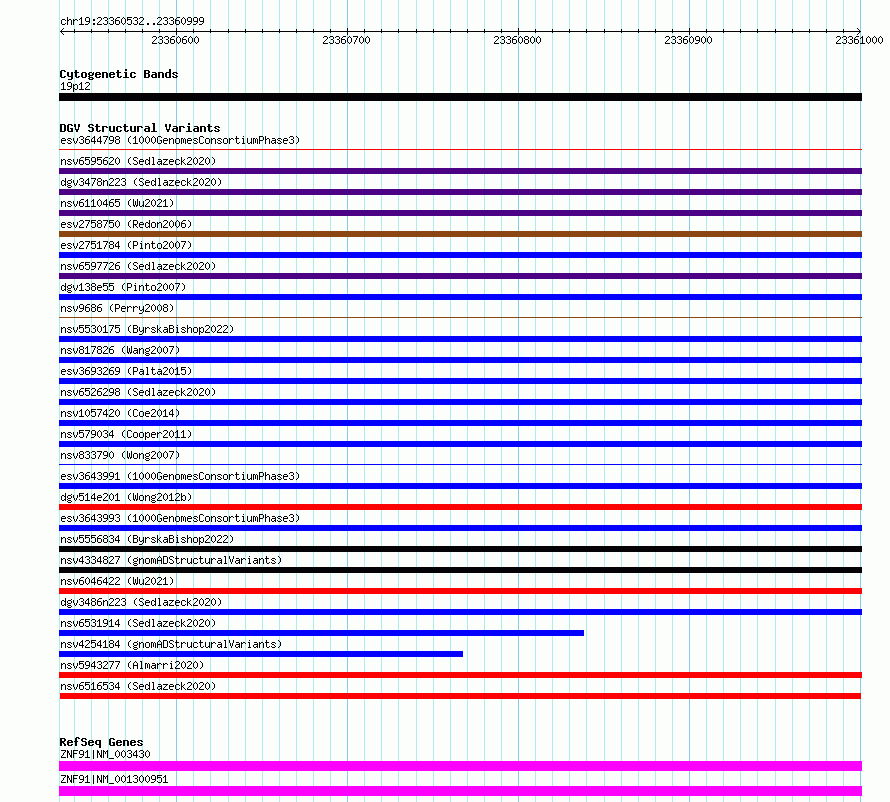Screen dimensions: 890x802
Task: Select the dgv514e201 Wong2012b label
Action: click(126, 497)
